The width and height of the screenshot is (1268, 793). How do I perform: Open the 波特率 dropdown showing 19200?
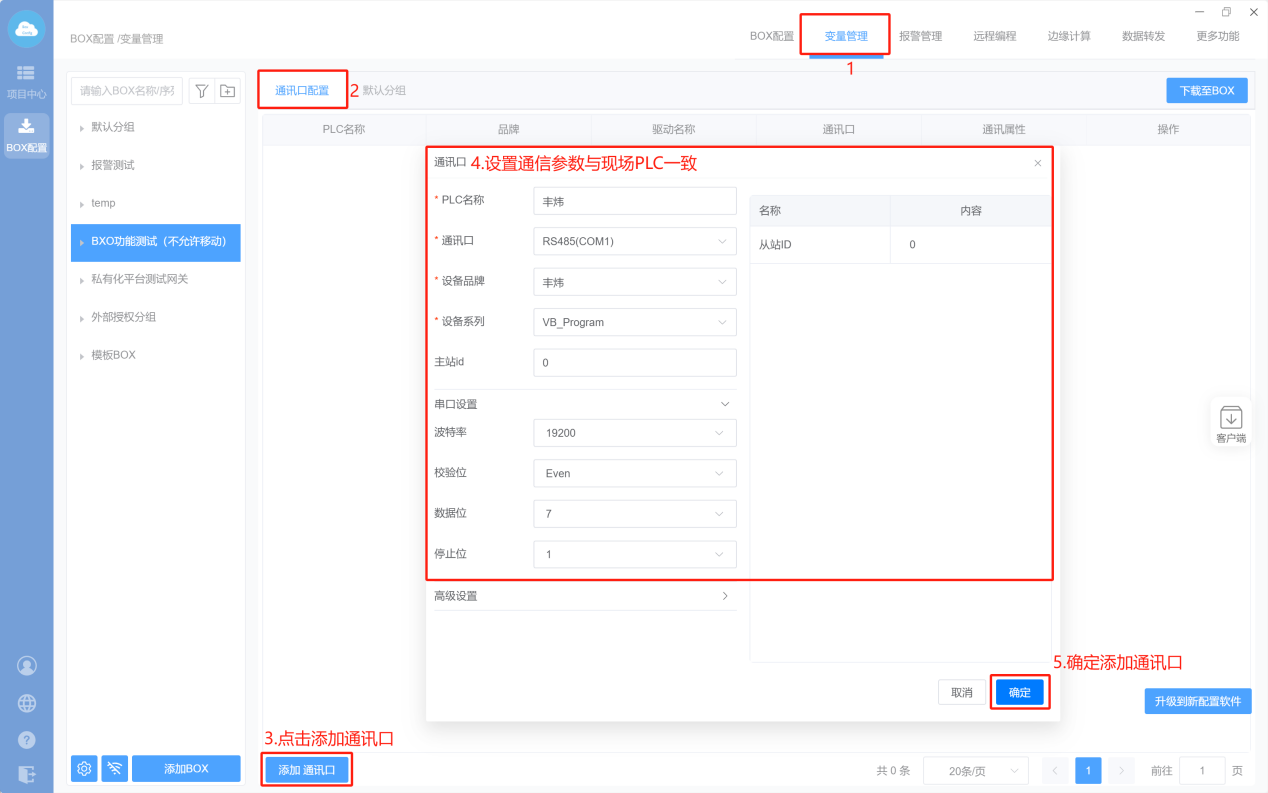(x=634, y=433)
